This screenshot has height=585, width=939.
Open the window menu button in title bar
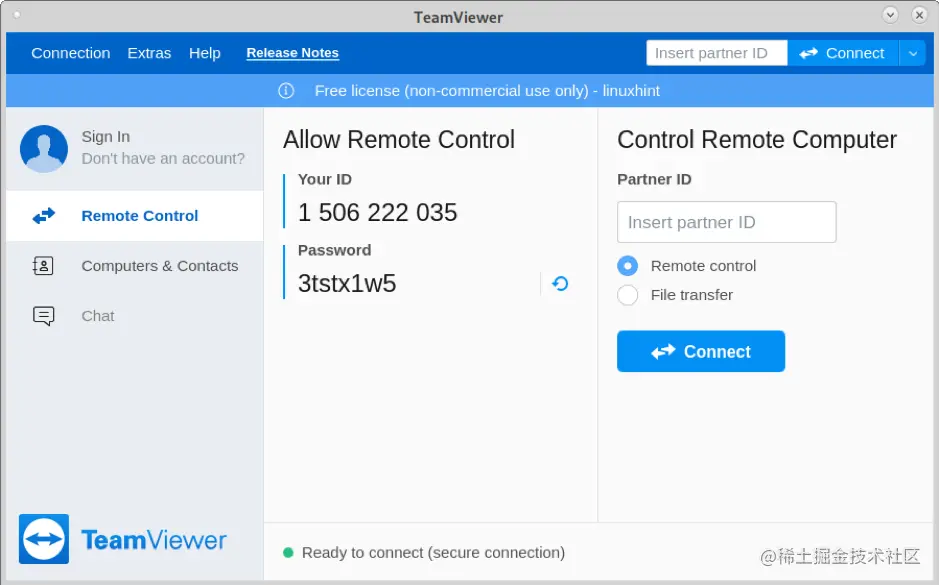tap(890, 14)
